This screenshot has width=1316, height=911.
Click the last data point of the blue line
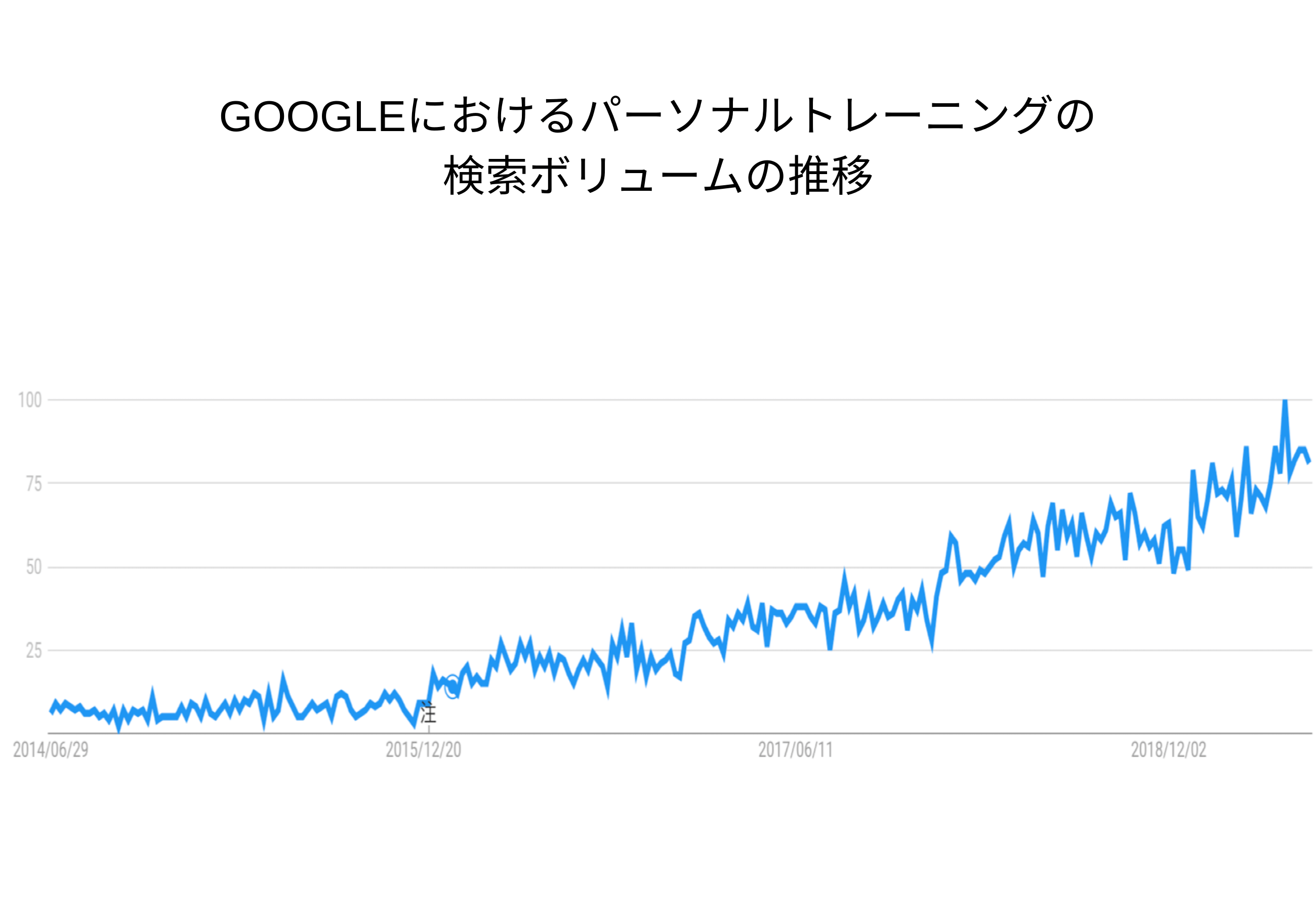click(1309, 462)
